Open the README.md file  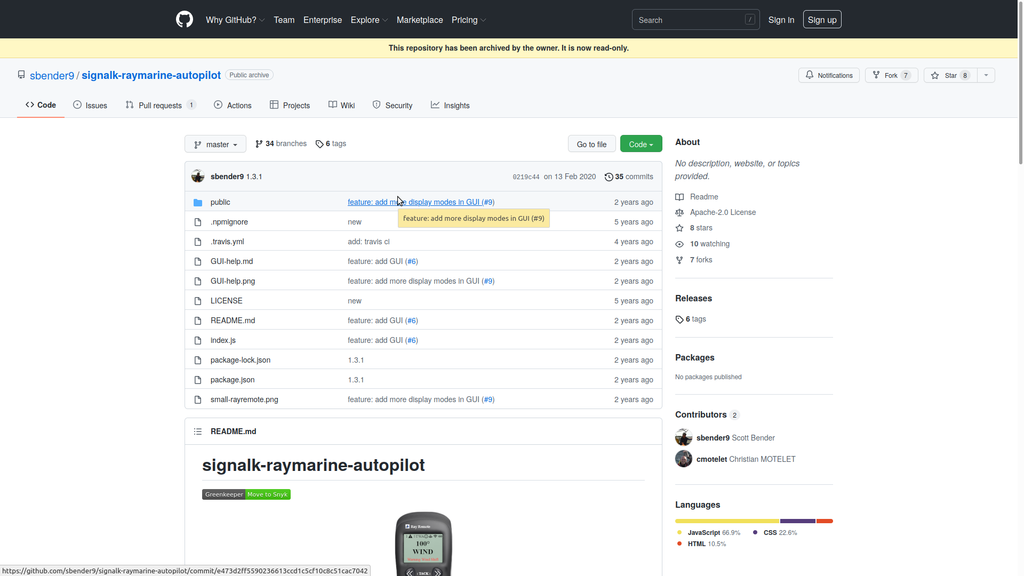pyautogui.click(x=232, y=321)
